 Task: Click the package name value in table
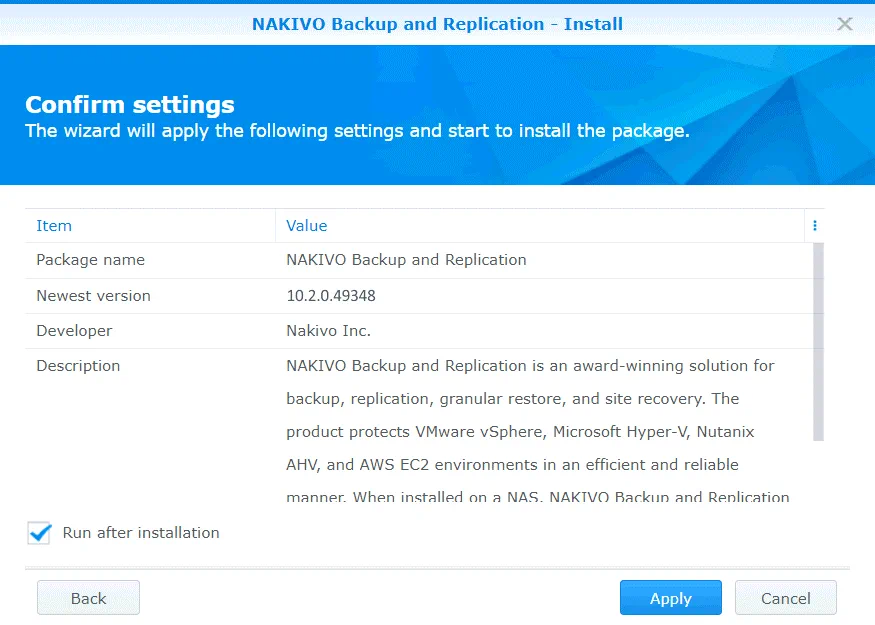tap(406, 260)
